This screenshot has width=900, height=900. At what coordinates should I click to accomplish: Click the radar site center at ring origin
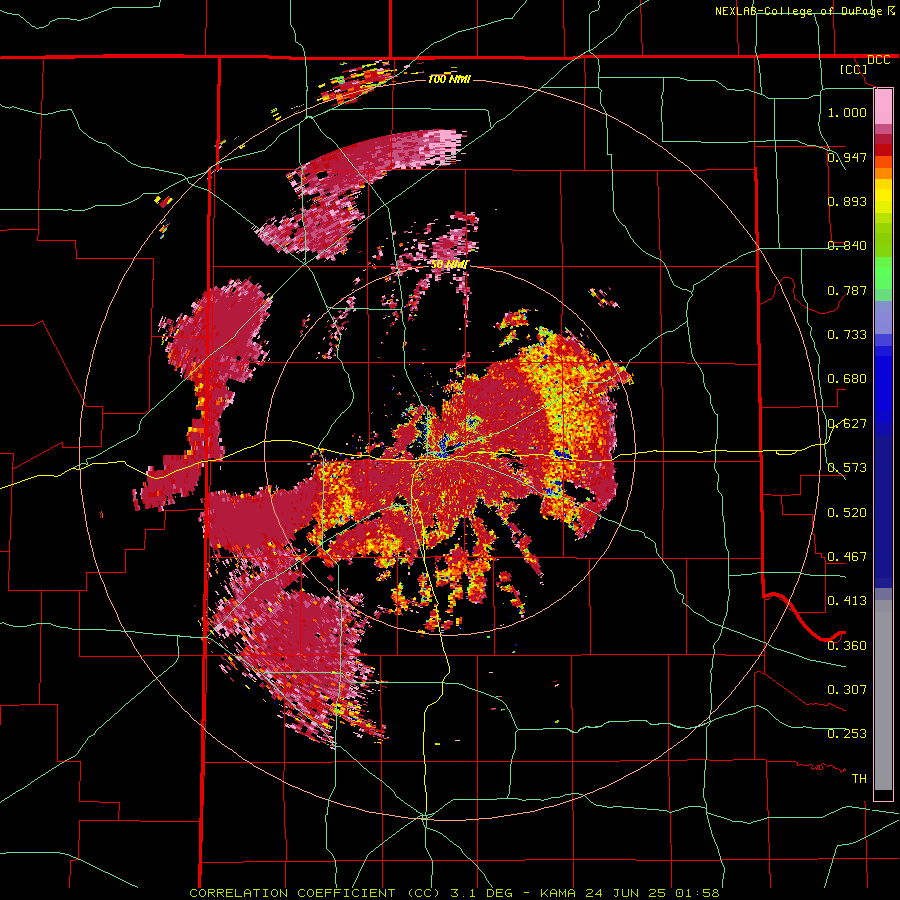[x=449, y=449]
